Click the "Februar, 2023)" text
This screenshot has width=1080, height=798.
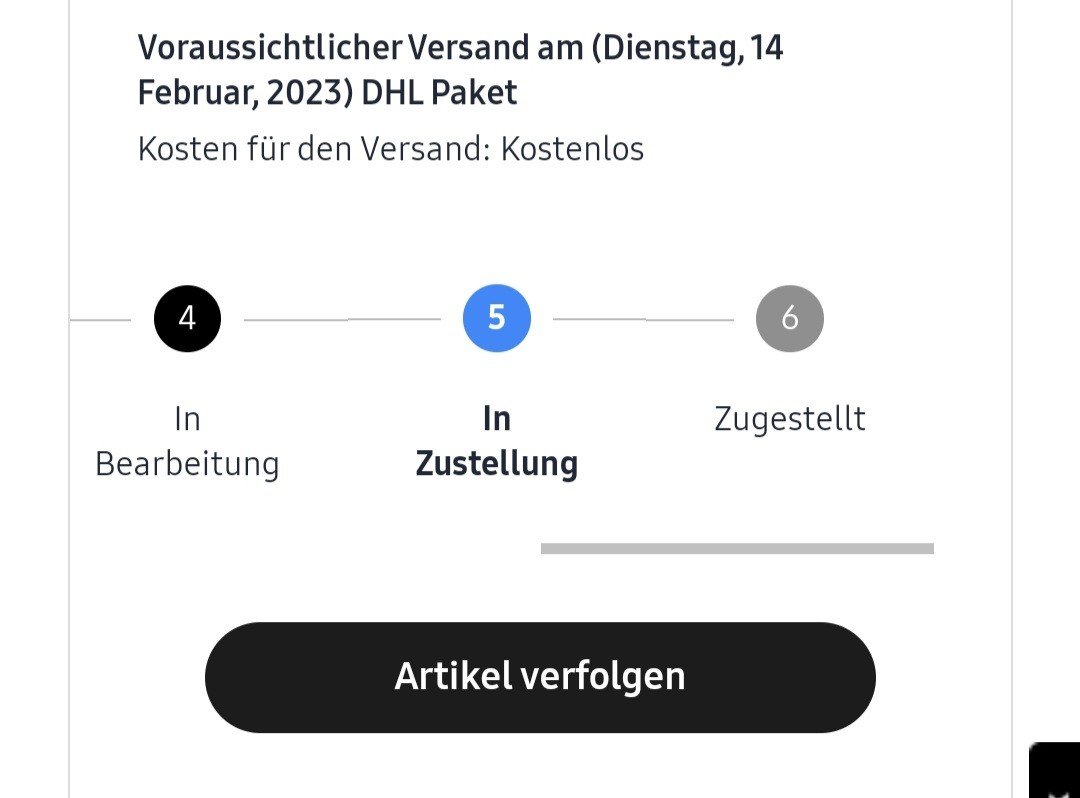[x=245, y=93]
